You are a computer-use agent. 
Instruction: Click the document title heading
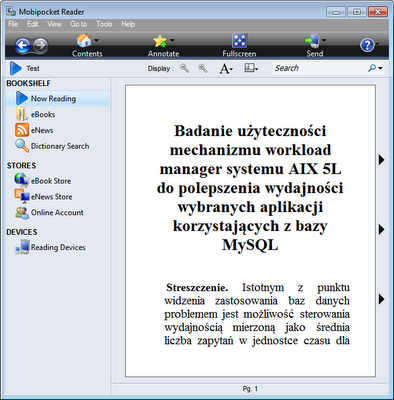(250, 188)
